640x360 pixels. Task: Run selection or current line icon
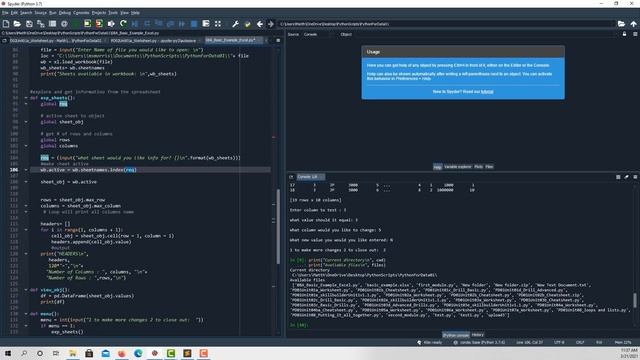pyautogui.click(x=111, y=24)
